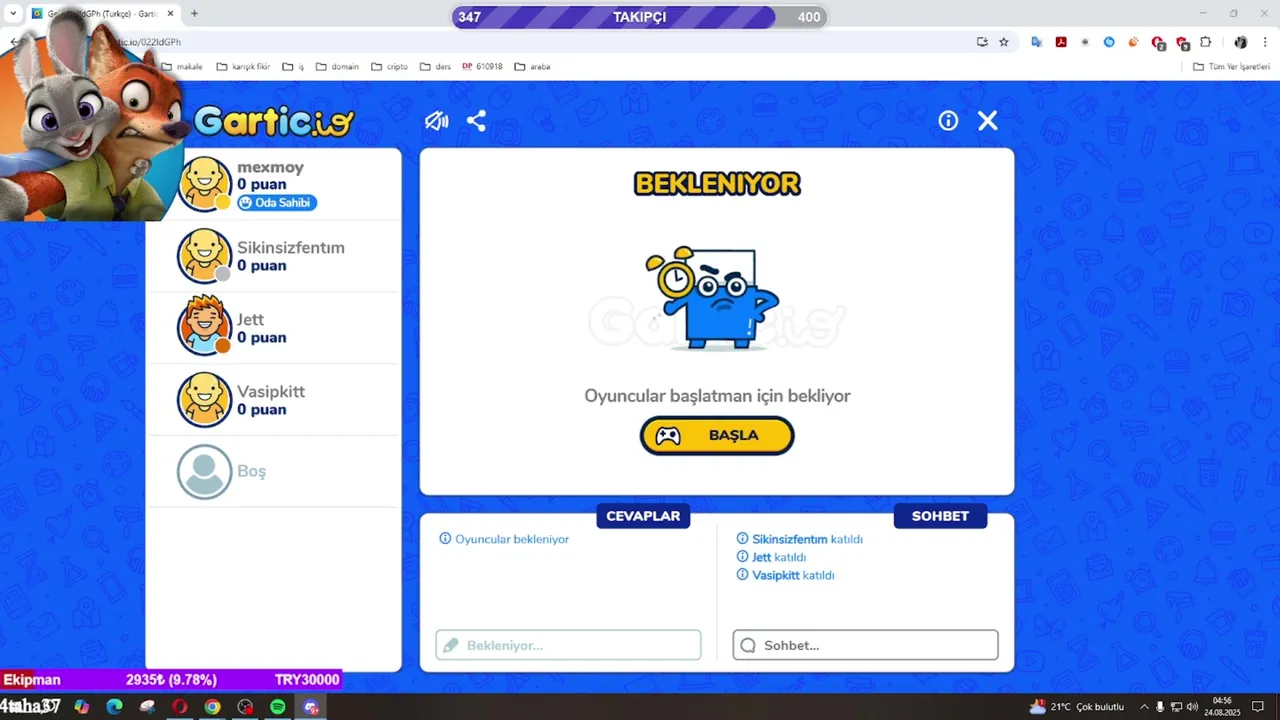Click install app icon in address bar
Screen dimensions: 1280x720
point(982,42)
